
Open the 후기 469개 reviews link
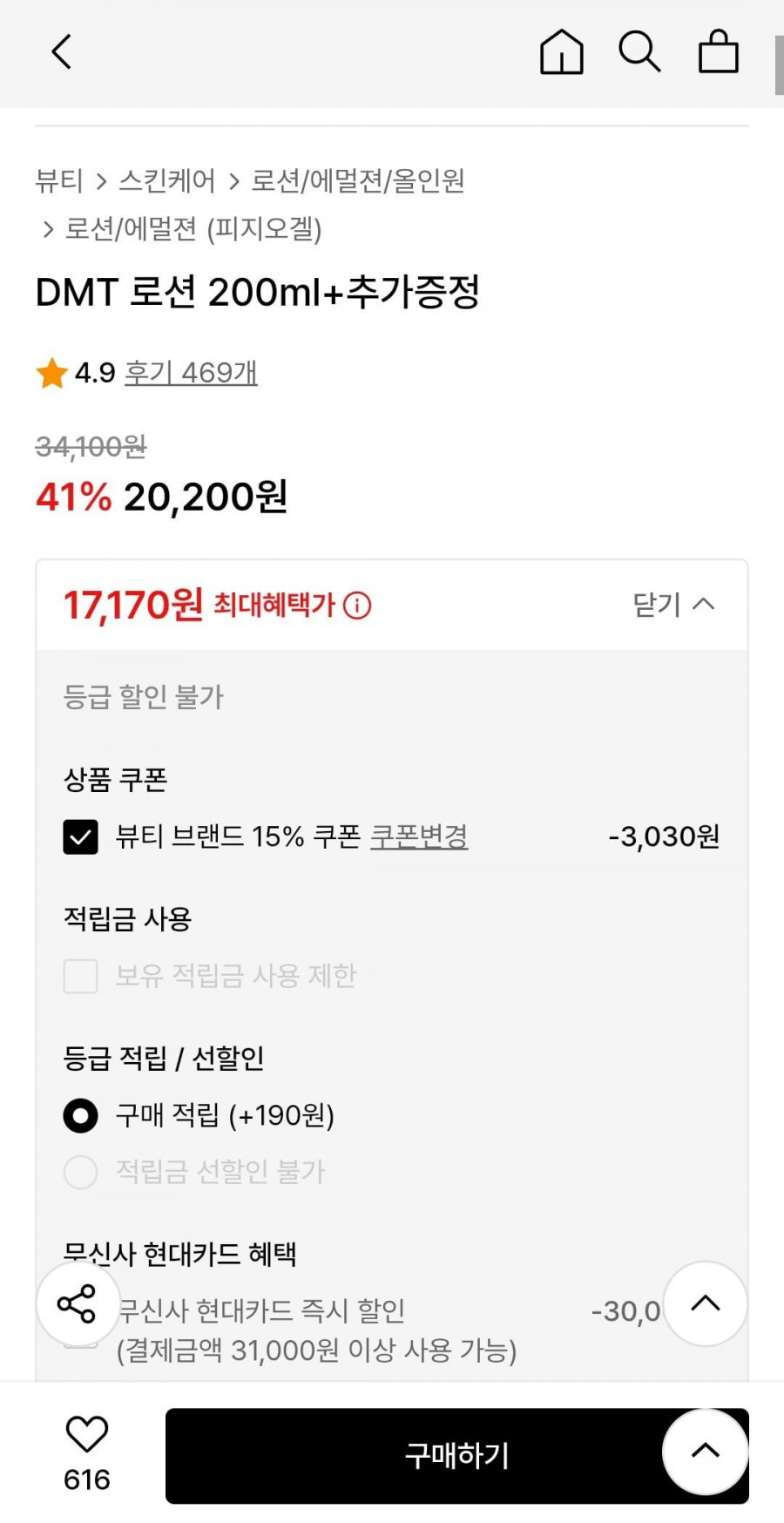[x=191, y=373]
